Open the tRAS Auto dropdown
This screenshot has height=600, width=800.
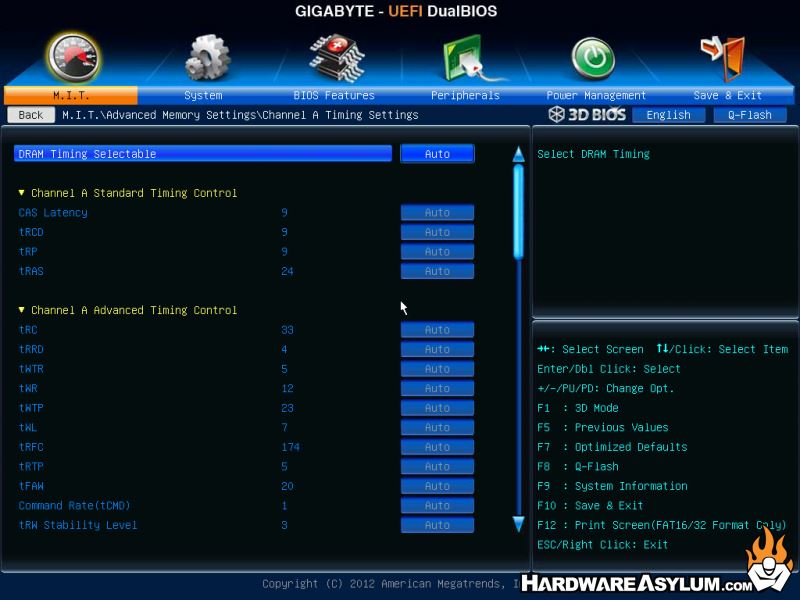click(437, 271)
